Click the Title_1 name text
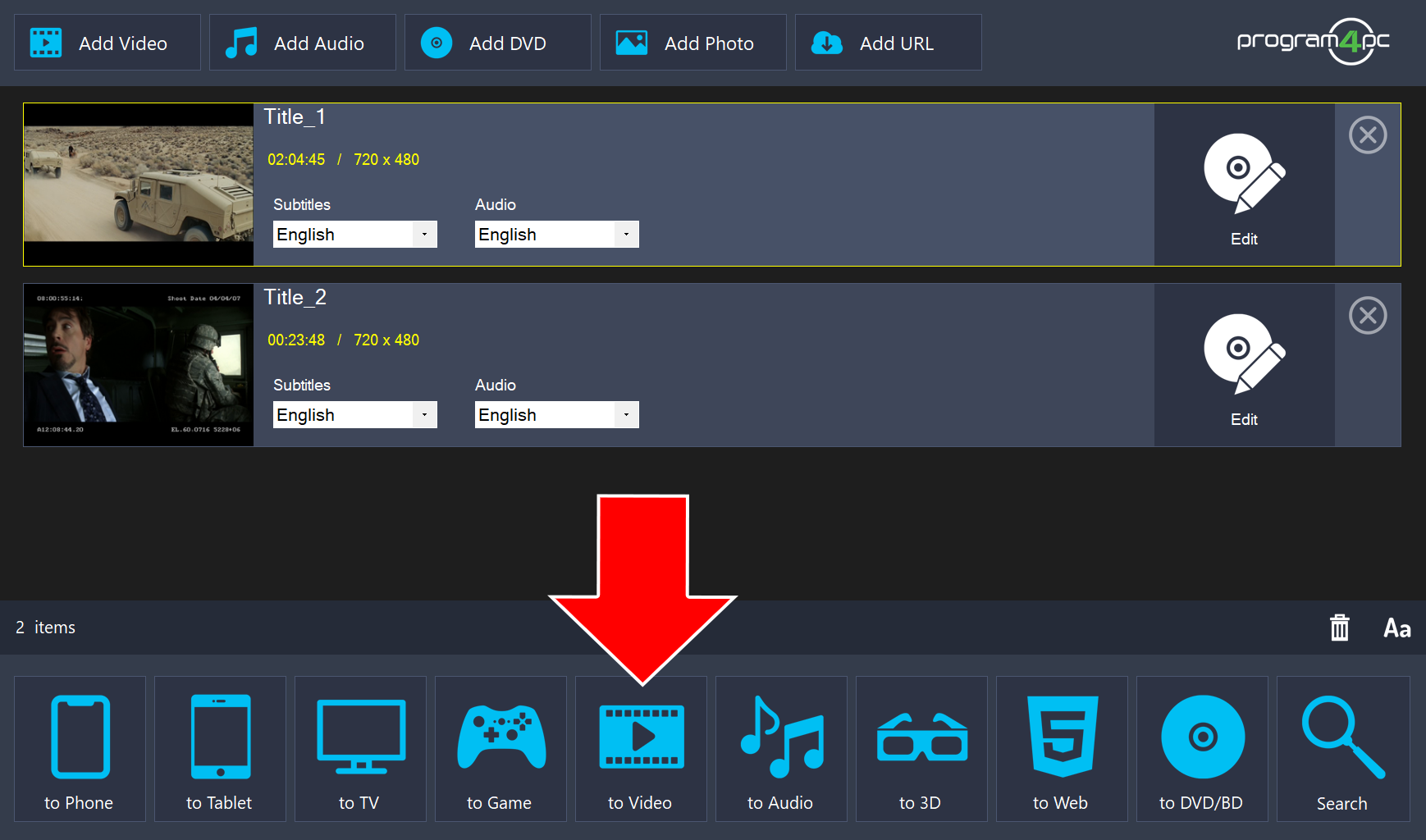The image size is (1426, 840). click(295, 116)
